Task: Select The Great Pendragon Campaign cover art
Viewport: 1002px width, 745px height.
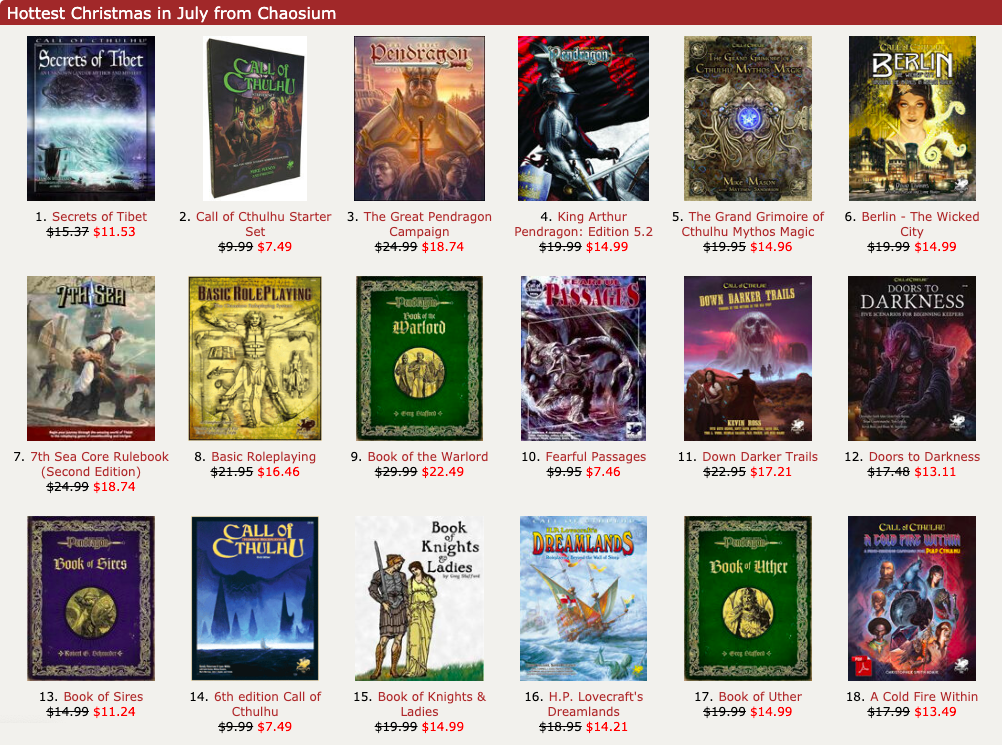Action: 419,118
